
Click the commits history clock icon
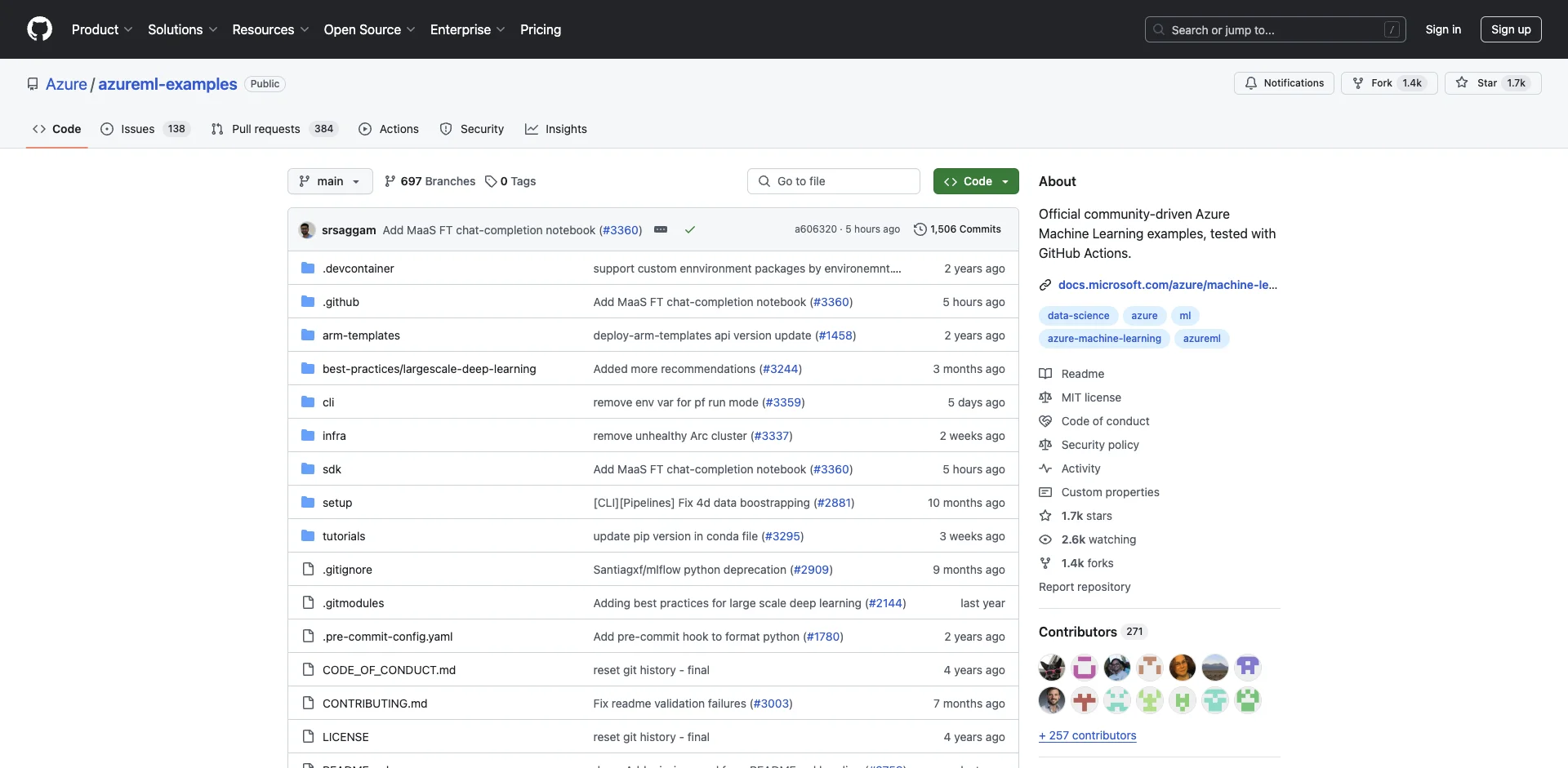tap(920, 229)
